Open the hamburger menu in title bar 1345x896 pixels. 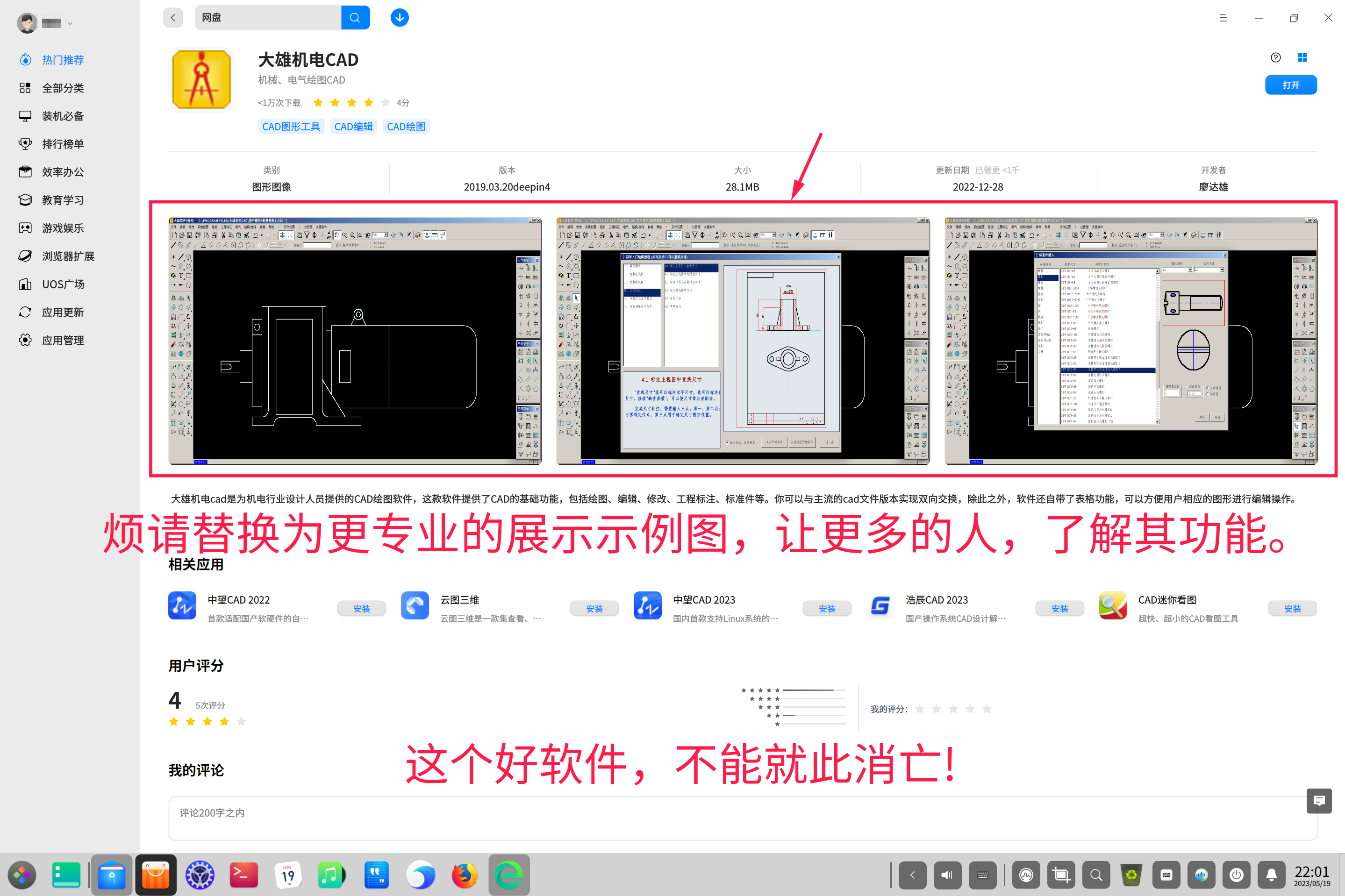(1223, 18)
